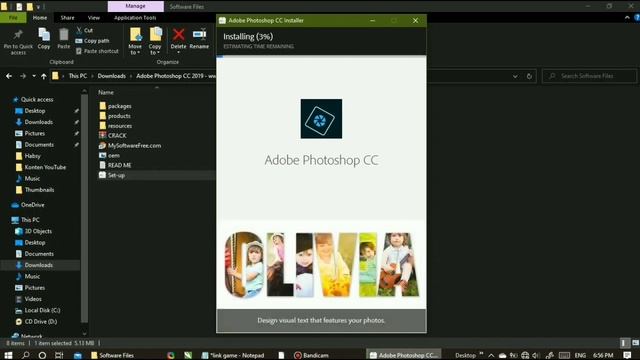The width and height of the screenshot is (640, 360).
Task: Open Local Disk (C:) in sidebar
Action: click(42, 311)
